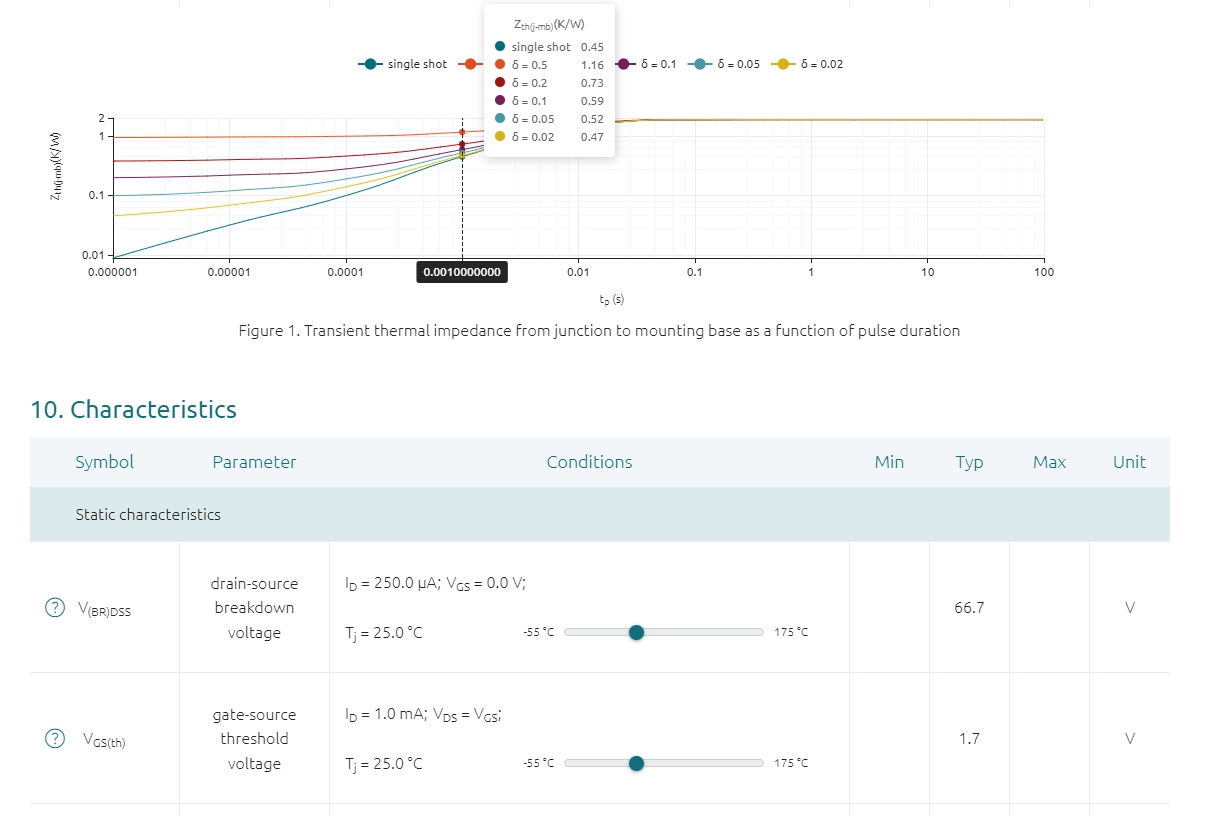
Task: Click the orange data point on the δ = 0.5 curve
Action: [x=462, y=132]
